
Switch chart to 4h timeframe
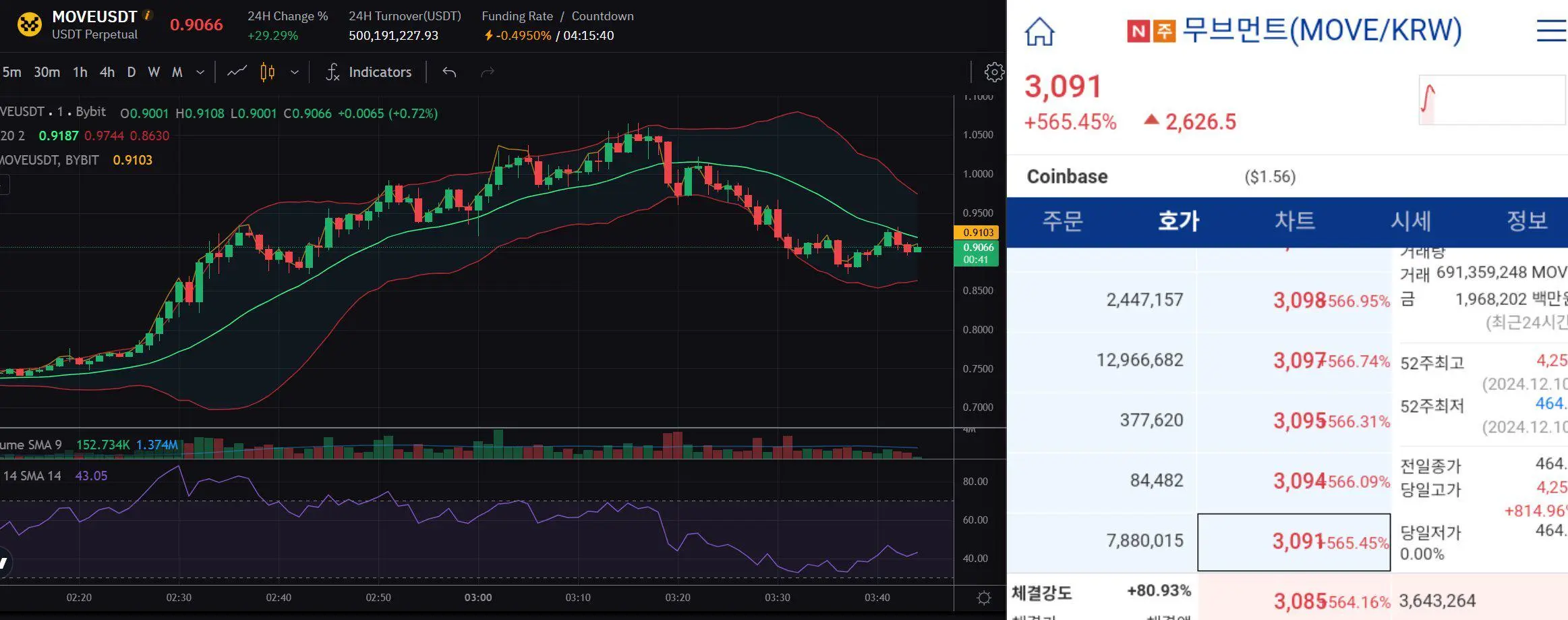pos(107,72)
